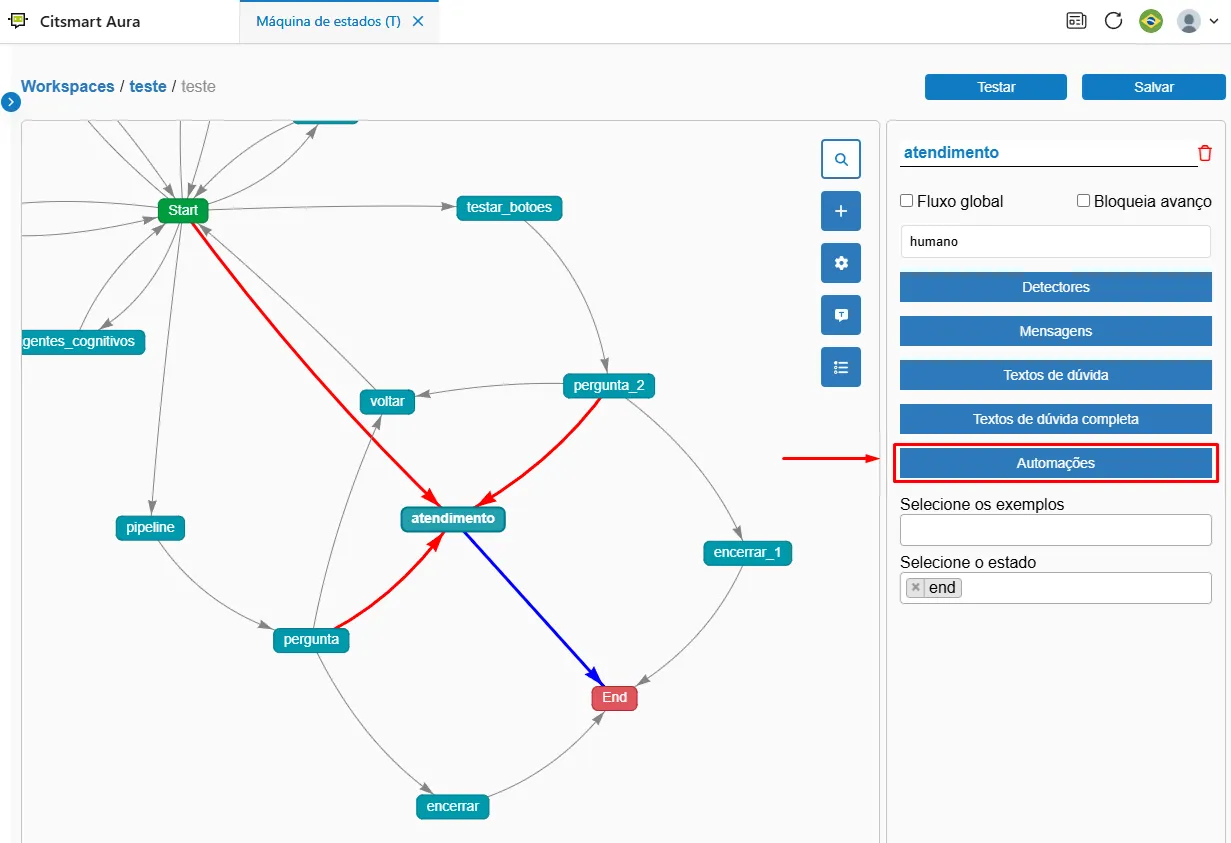Image resolution: width=1231 pixels, height=843 pixels.
Task: Click the Salvar button
Action: point(1153,87)
